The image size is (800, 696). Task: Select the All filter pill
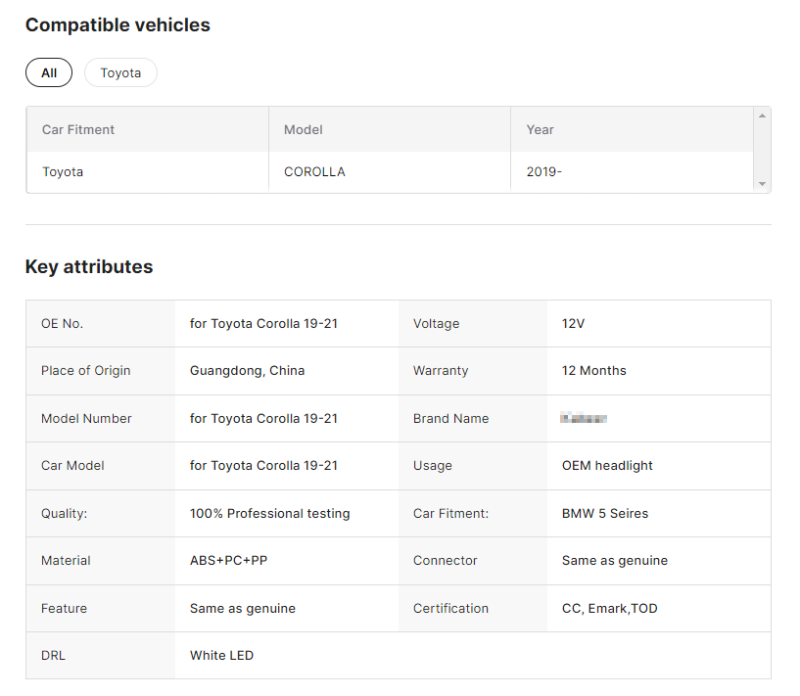point(49,73)
